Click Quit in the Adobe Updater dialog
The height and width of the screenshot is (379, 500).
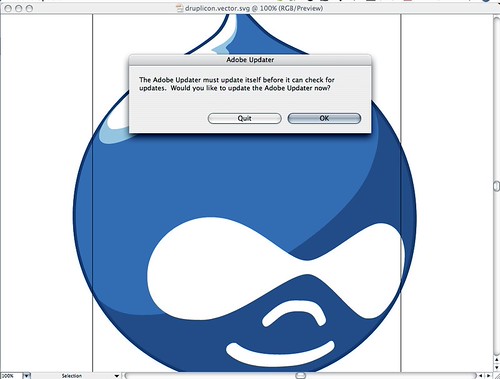[244, 118]
